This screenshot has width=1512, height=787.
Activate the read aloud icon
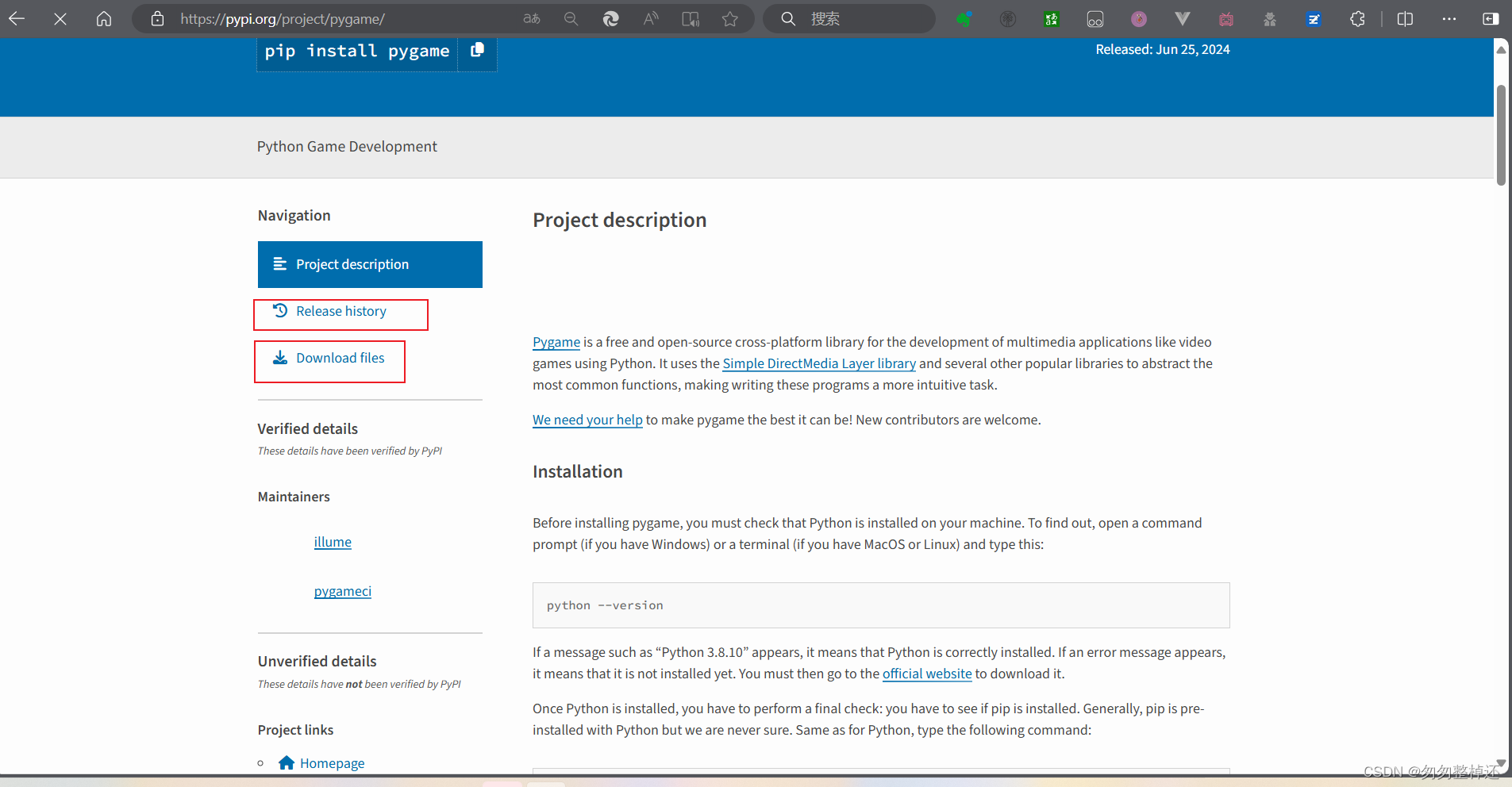point(651,18)
